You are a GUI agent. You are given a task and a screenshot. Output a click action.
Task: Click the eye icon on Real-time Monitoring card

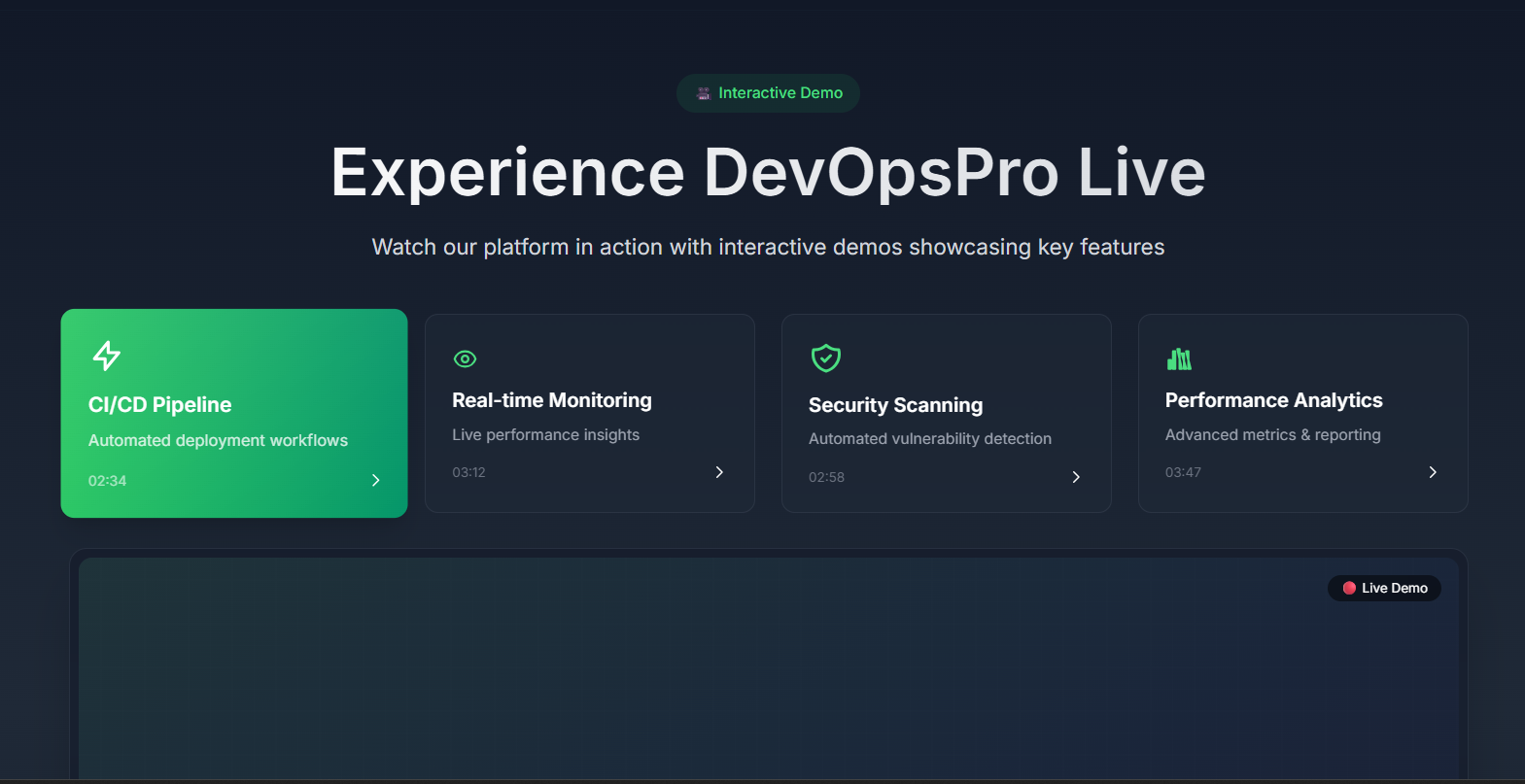[465, 359]
